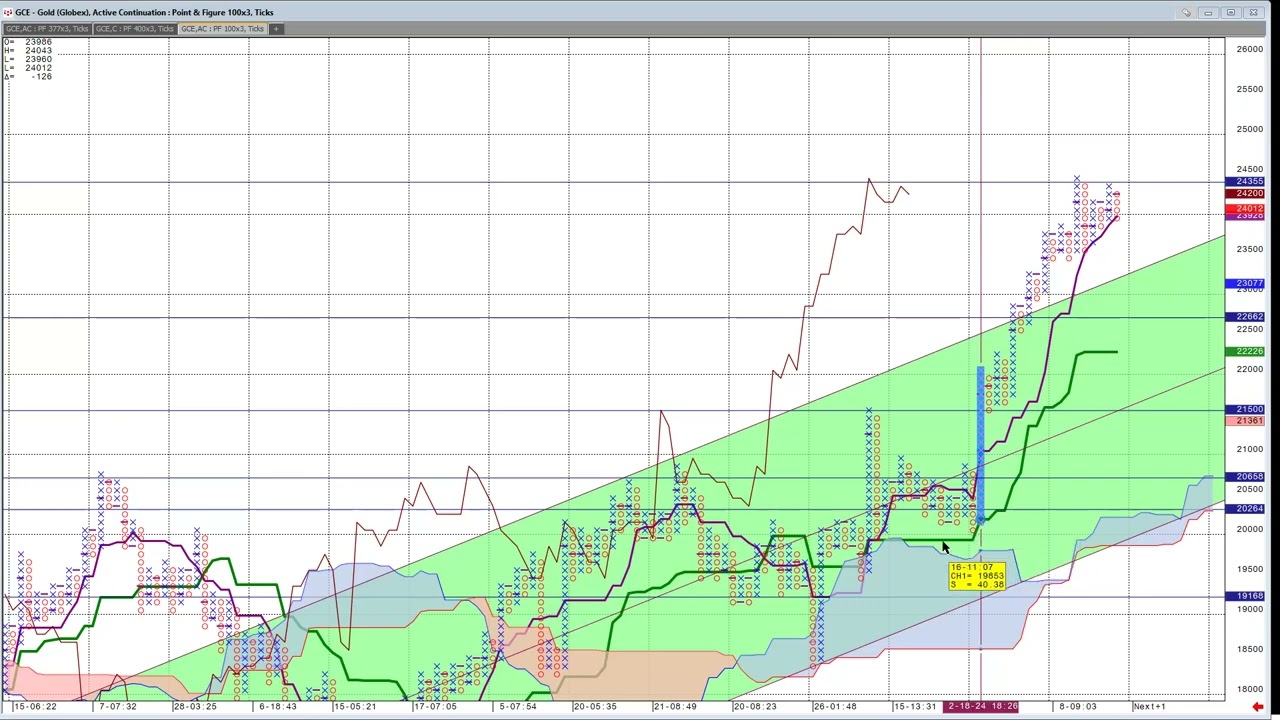Click the 8-09:03 time axis label
The image size is (1280, 720).
point(1077,707)
